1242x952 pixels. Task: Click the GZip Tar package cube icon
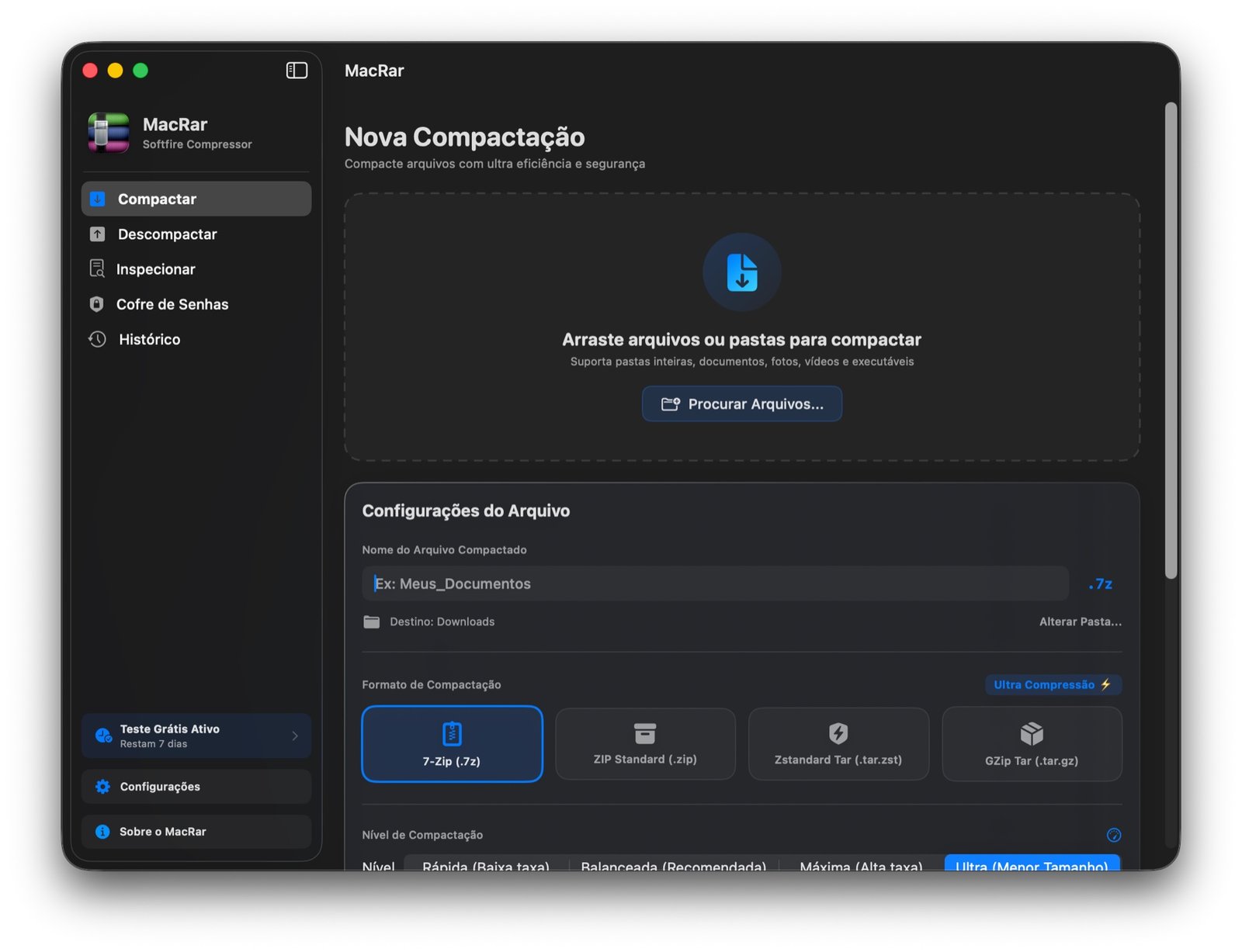click(1032, 733)
